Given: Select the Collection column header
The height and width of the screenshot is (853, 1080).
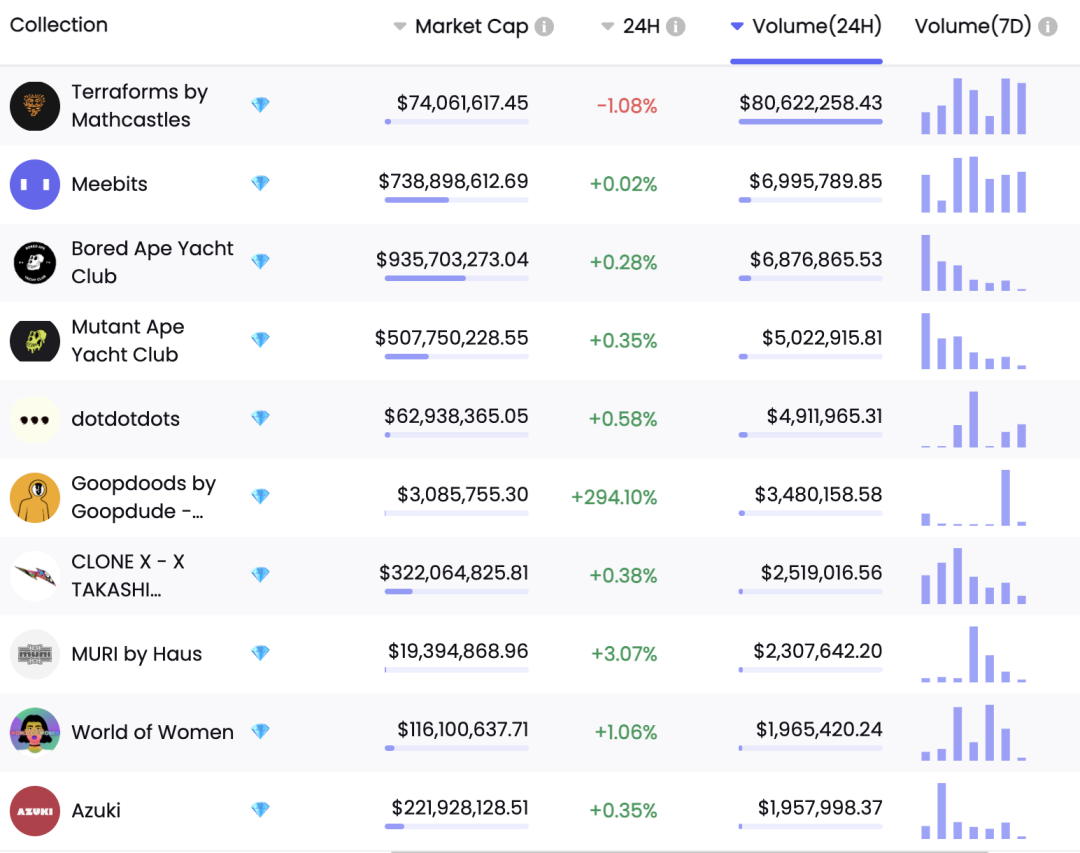Looking at the screenshot, I should (59, 25).
